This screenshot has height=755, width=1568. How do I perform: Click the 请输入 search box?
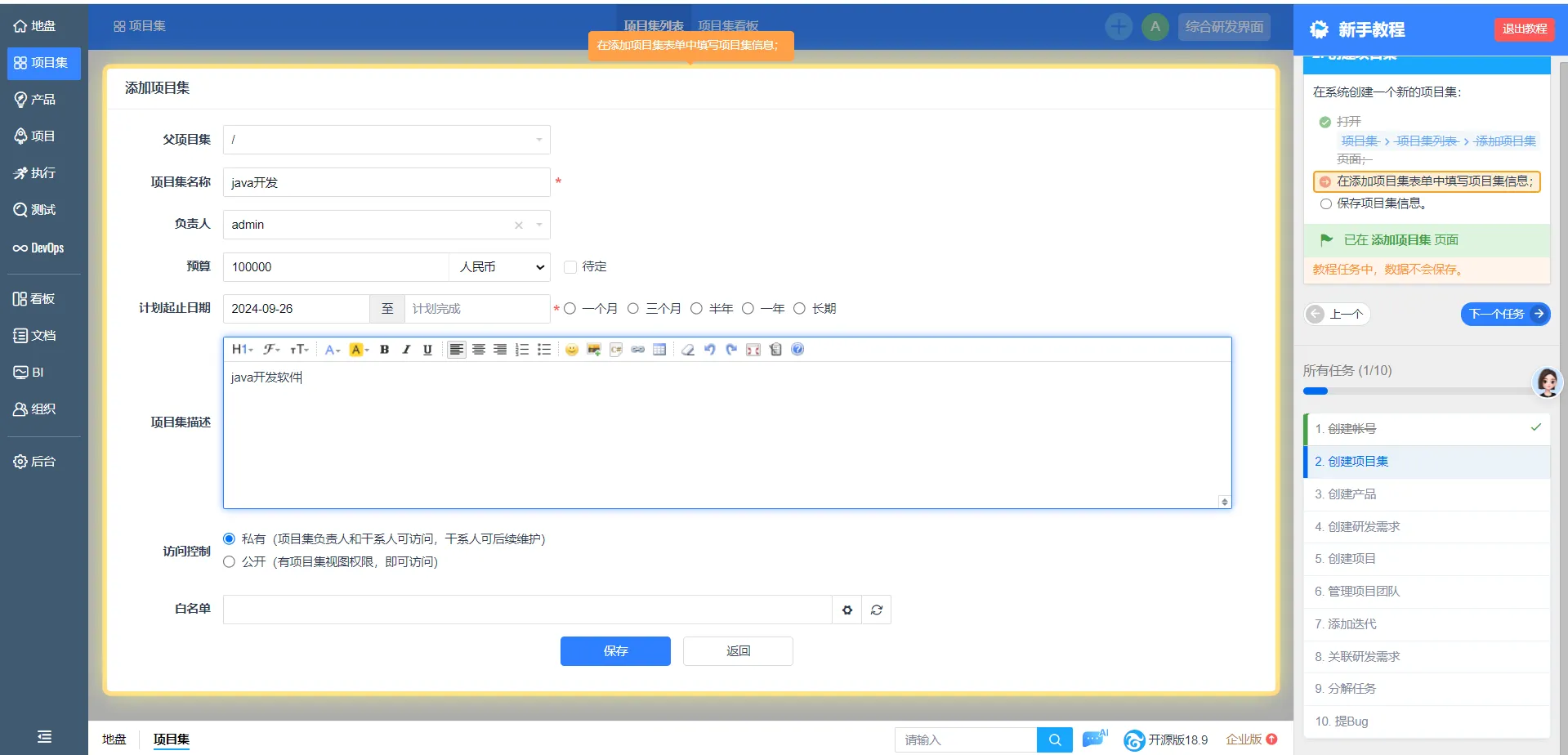point(966,739)
